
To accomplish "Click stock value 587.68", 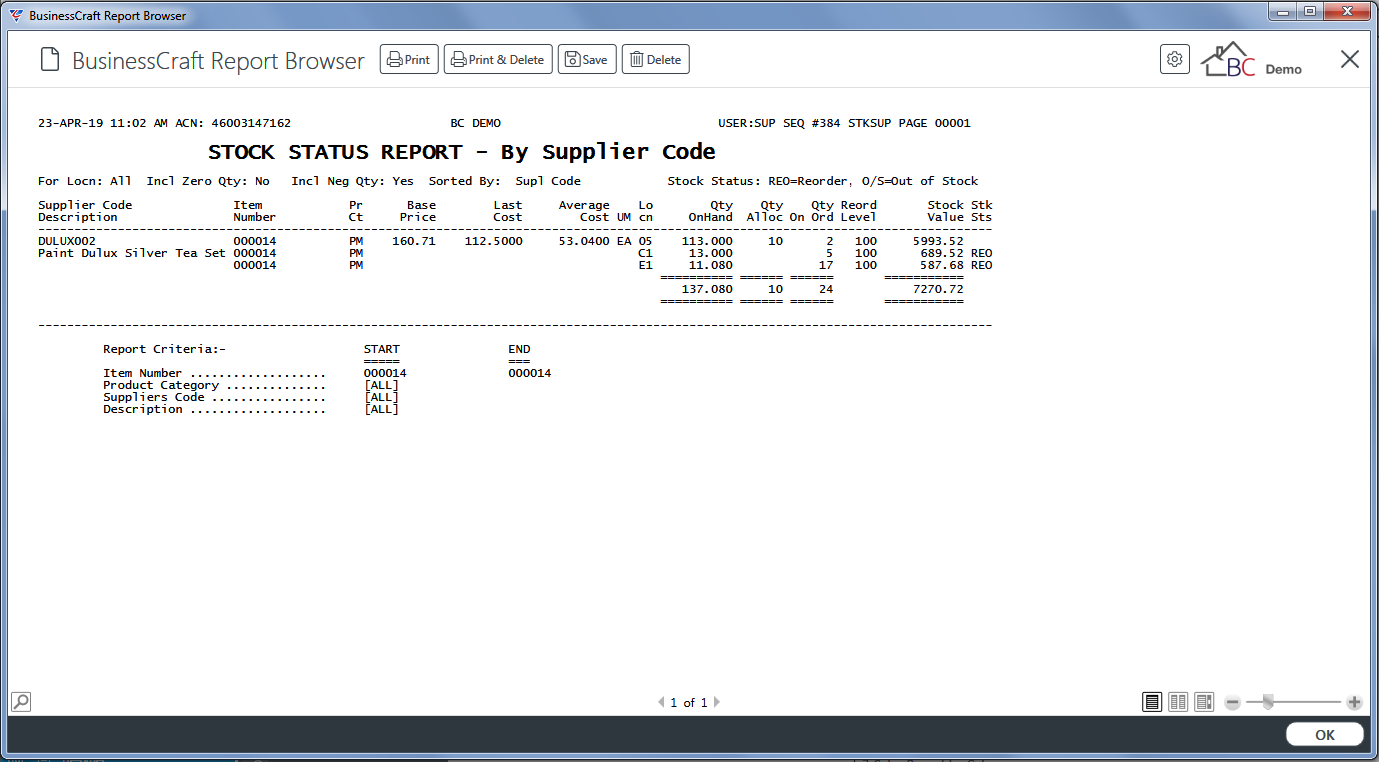I will tap(942, 266).
